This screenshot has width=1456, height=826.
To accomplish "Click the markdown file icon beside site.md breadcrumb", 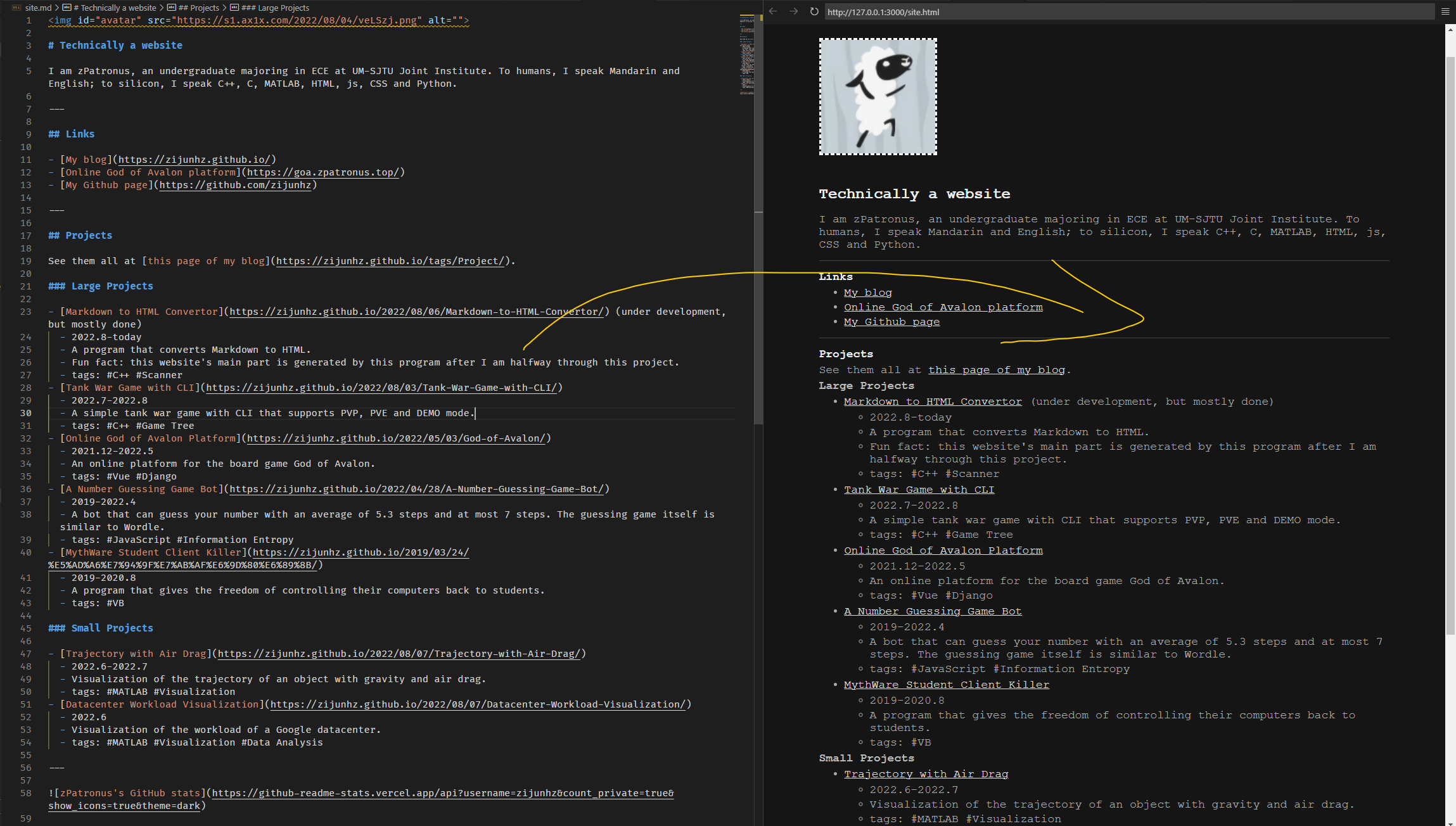I will 16,8.
